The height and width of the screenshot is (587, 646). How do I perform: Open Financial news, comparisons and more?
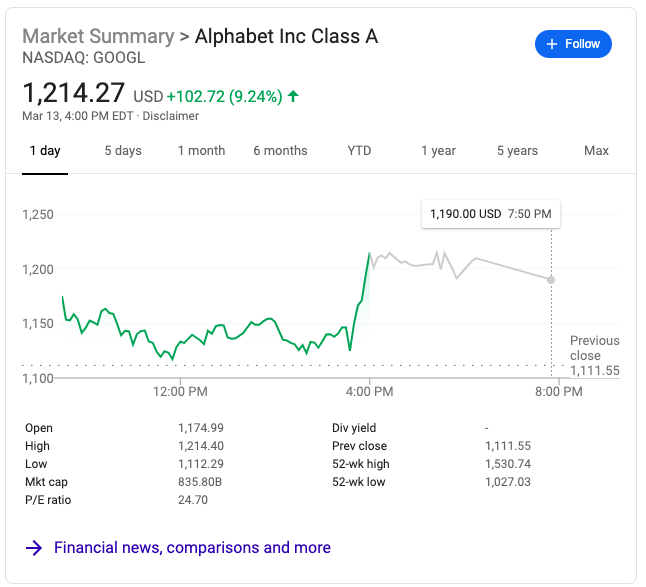point(192,548)
